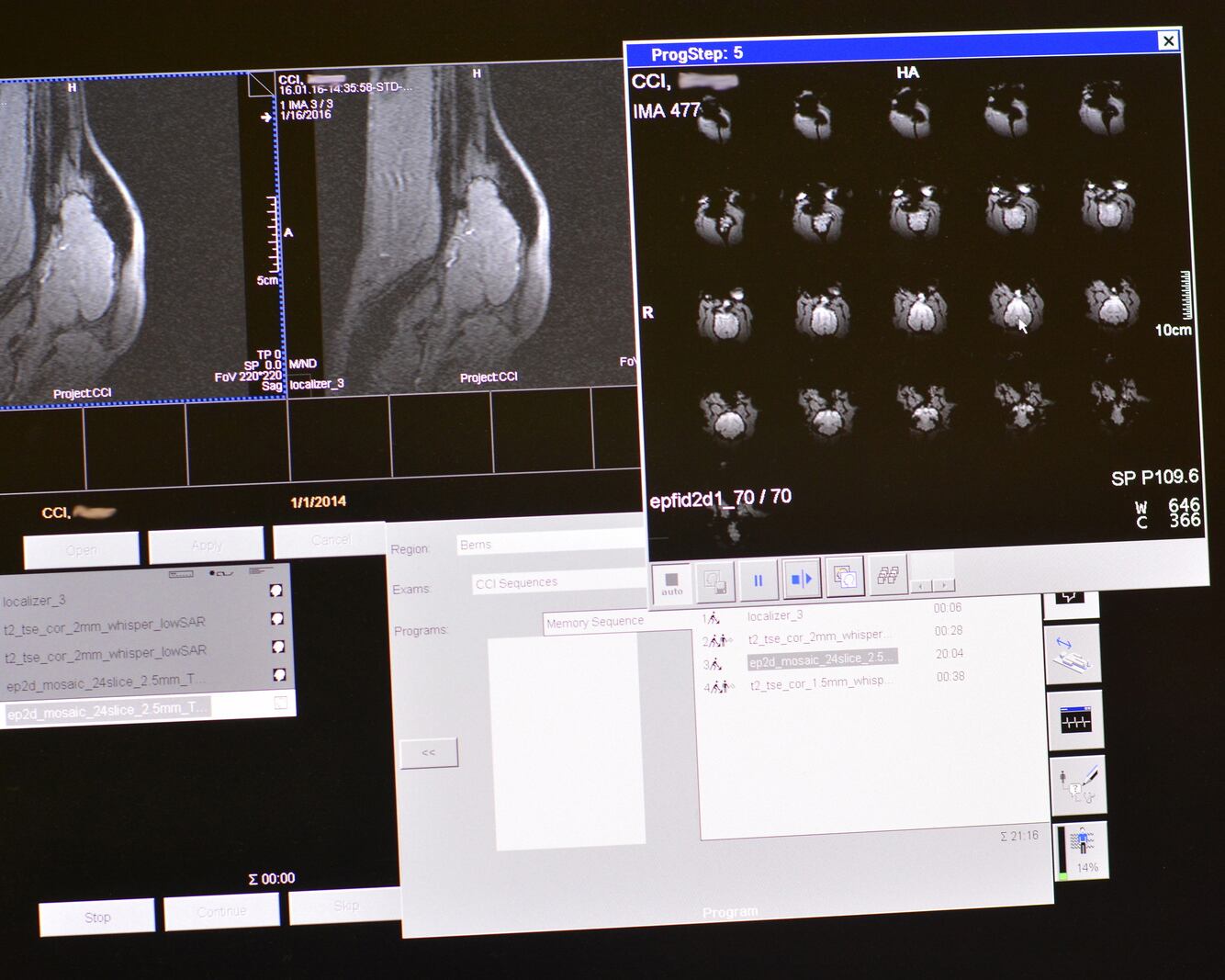
Task: Click the patient icons of program step 4
Action: coord(721,686)
